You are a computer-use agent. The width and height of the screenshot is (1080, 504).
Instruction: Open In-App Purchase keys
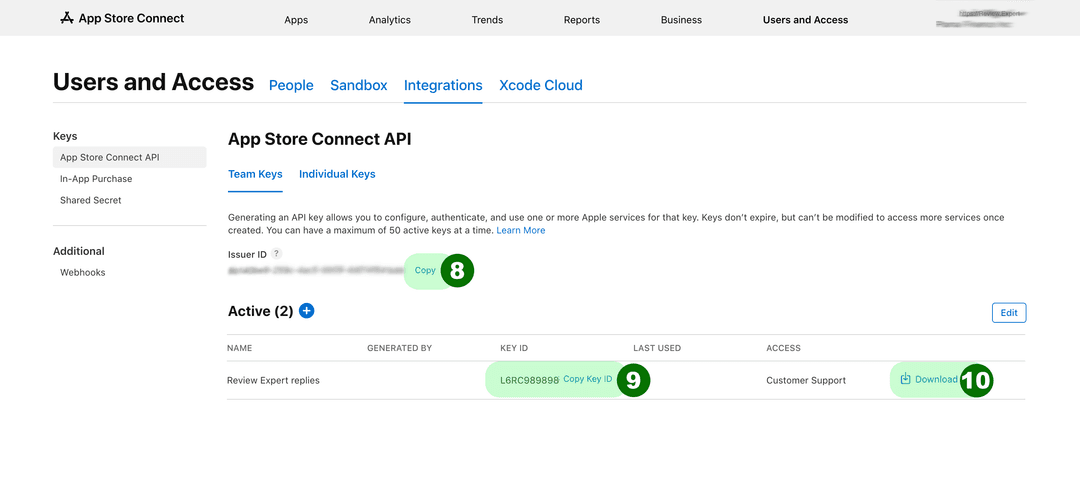point(96,178)
